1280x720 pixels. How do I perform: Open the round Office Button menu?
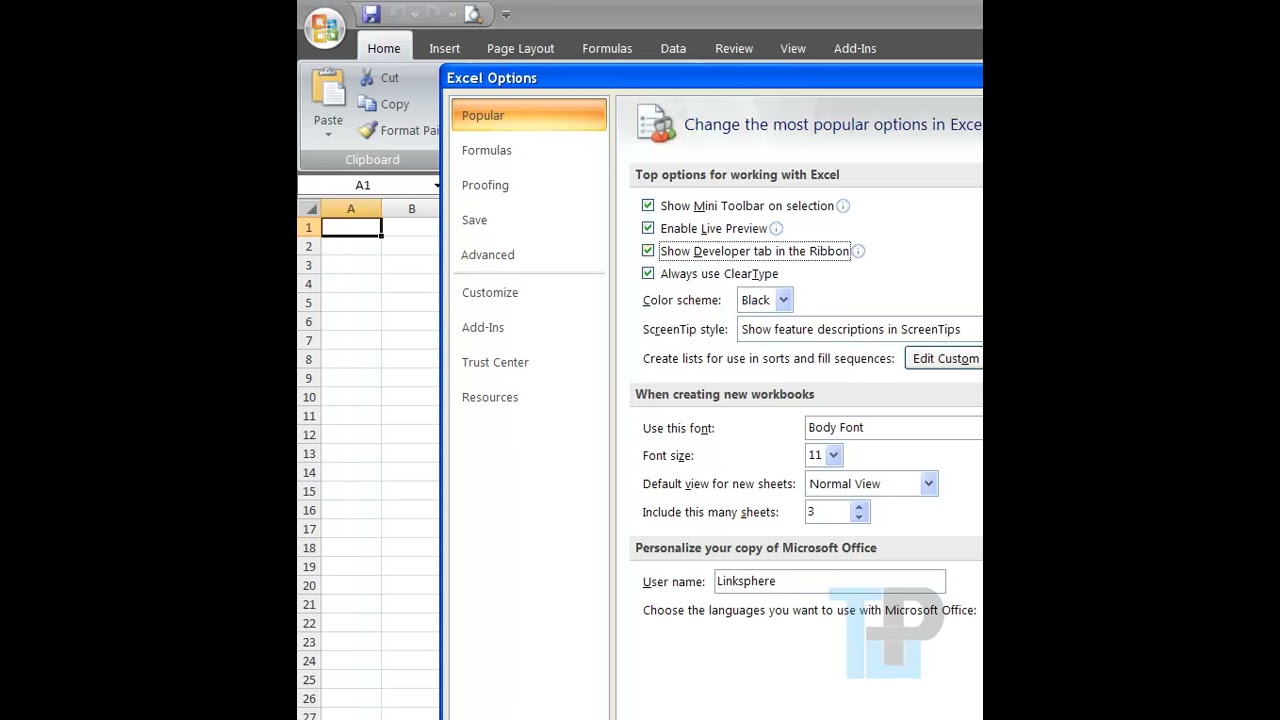[324, 27]
